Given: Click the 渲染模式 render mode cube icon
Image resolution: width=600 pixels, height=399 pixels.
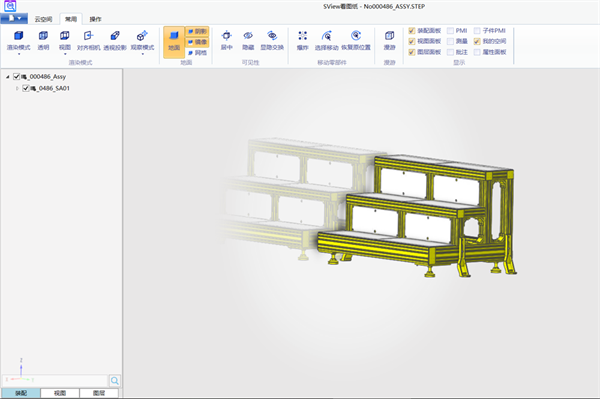Looking at the screenshot, I should [18, 36].
